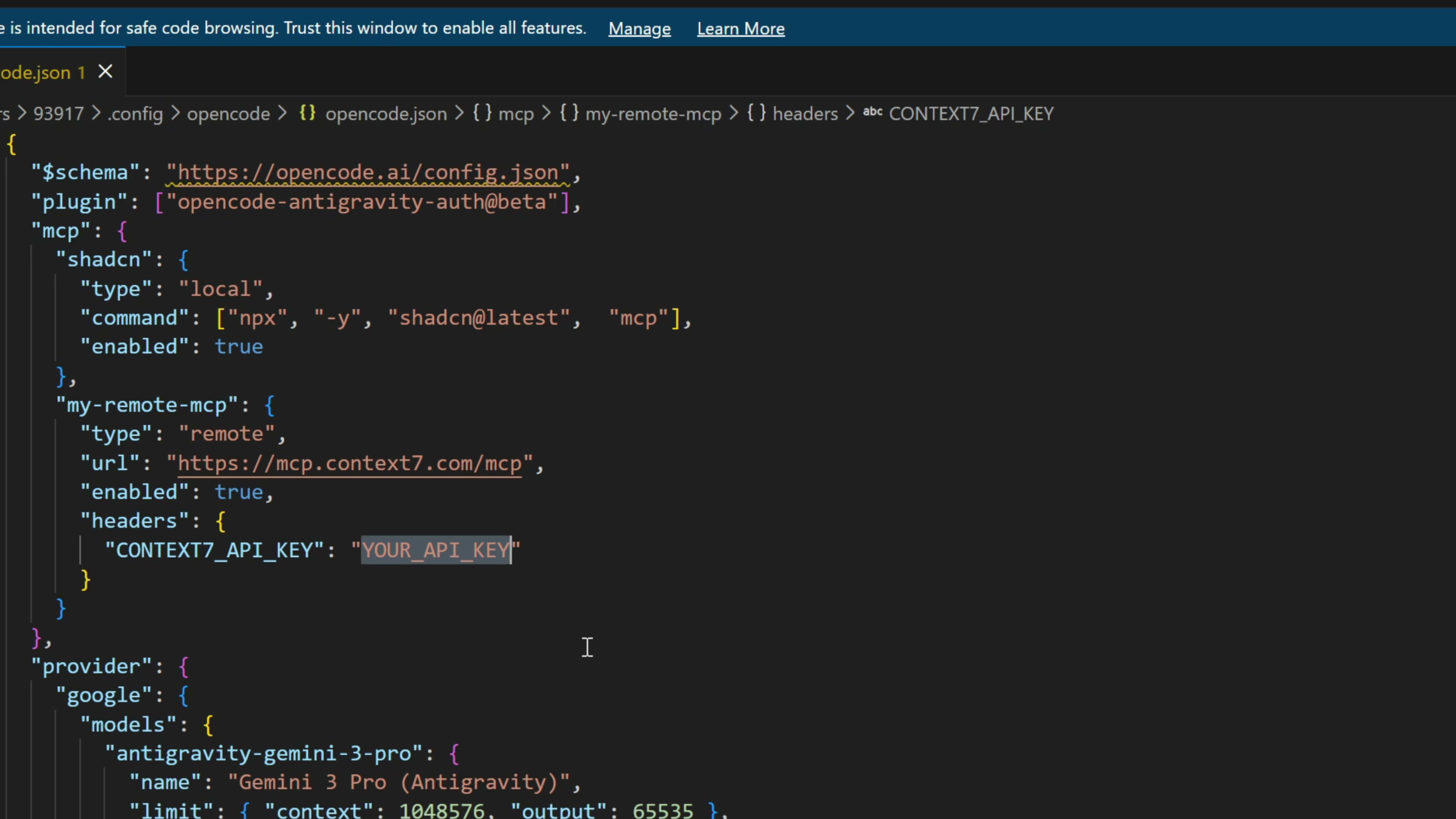Image resolution: width=1456 pixels, height=819 pixels.
Task: Open the opencode.ai config.json schema URL
Action: [x=367, y=173]
